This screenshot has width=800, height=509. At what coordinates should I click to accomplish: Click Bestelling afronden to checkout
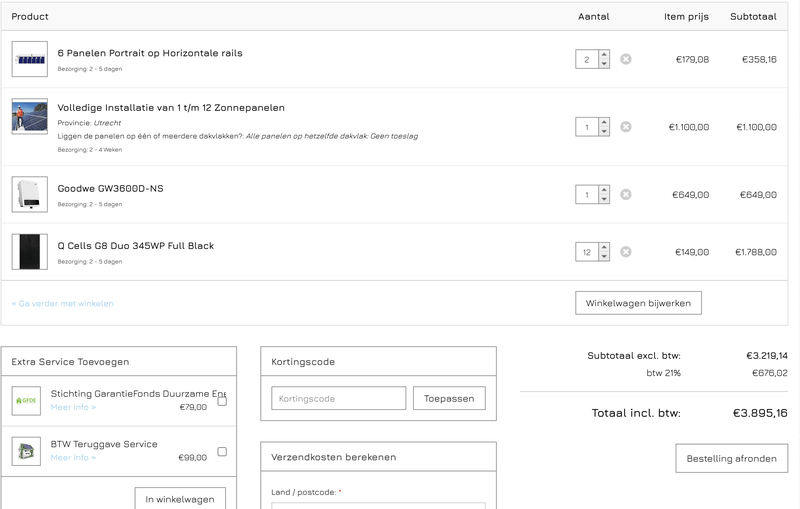732,459
